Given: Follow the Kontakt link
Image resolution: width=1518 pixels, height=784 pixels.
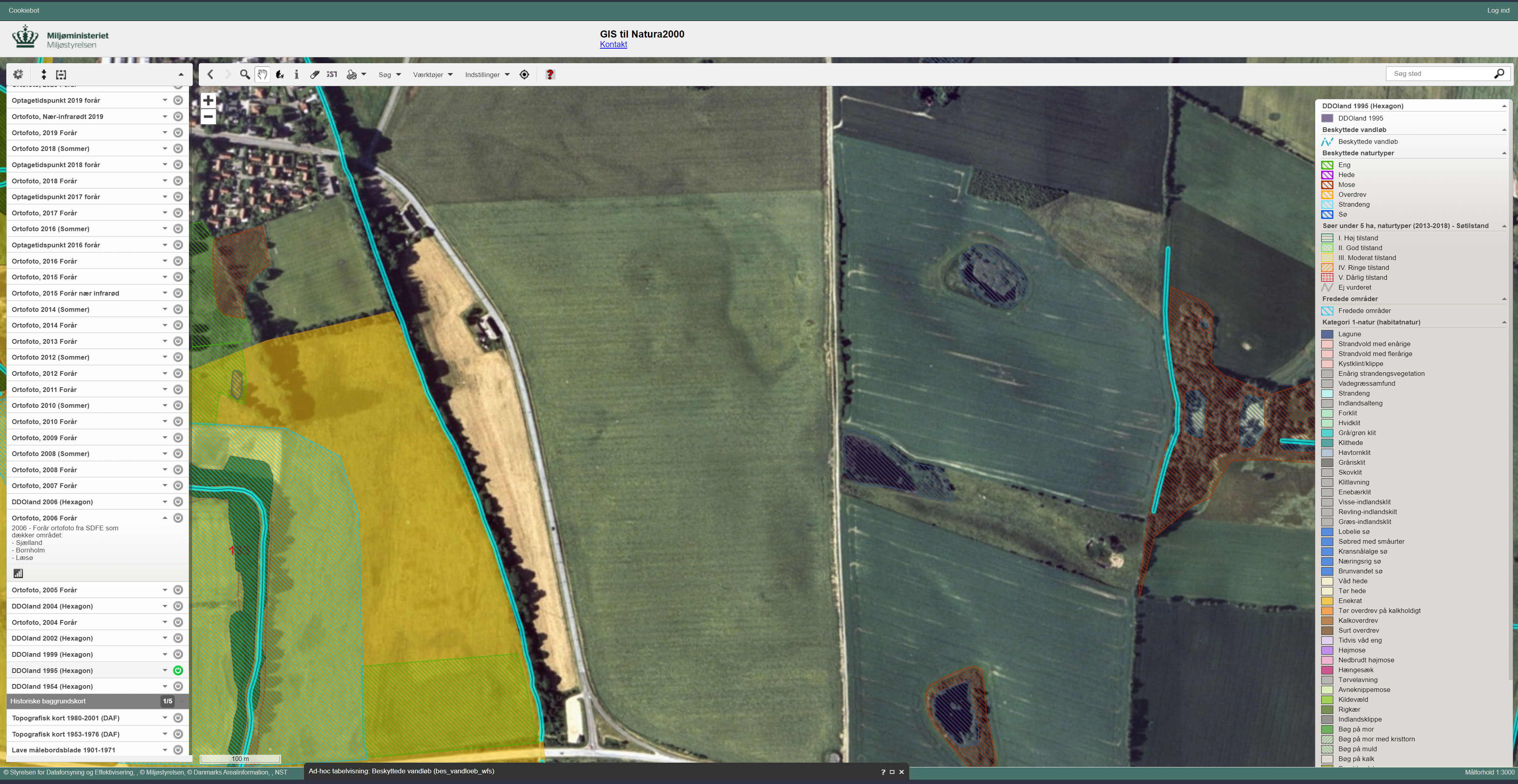Looking at the screenshot, I should tap(613, 44).
